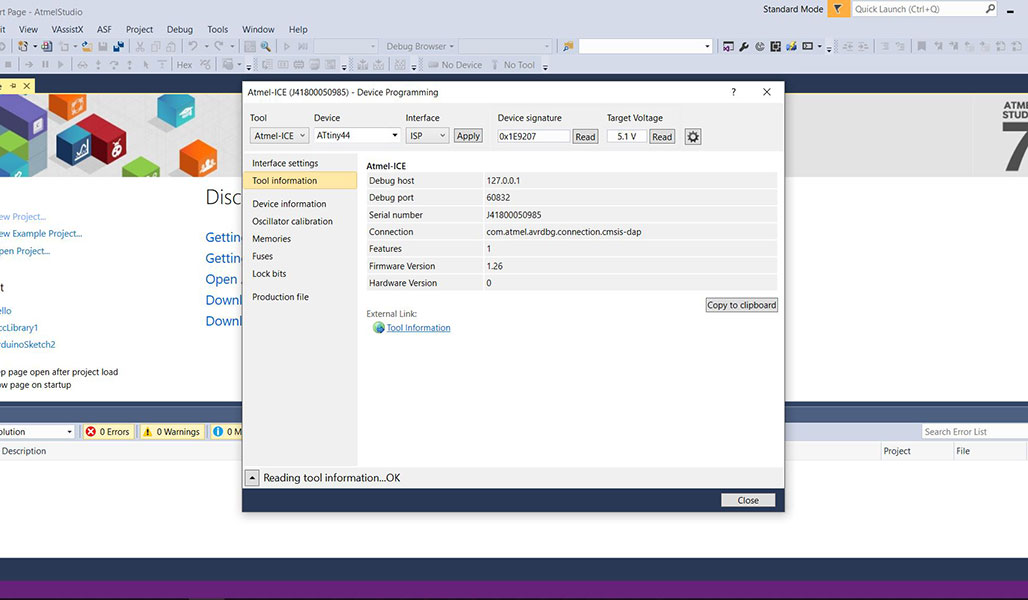Open the ASF menu
The height and width of the screenshot is (600, 1028).
(104, 30)
